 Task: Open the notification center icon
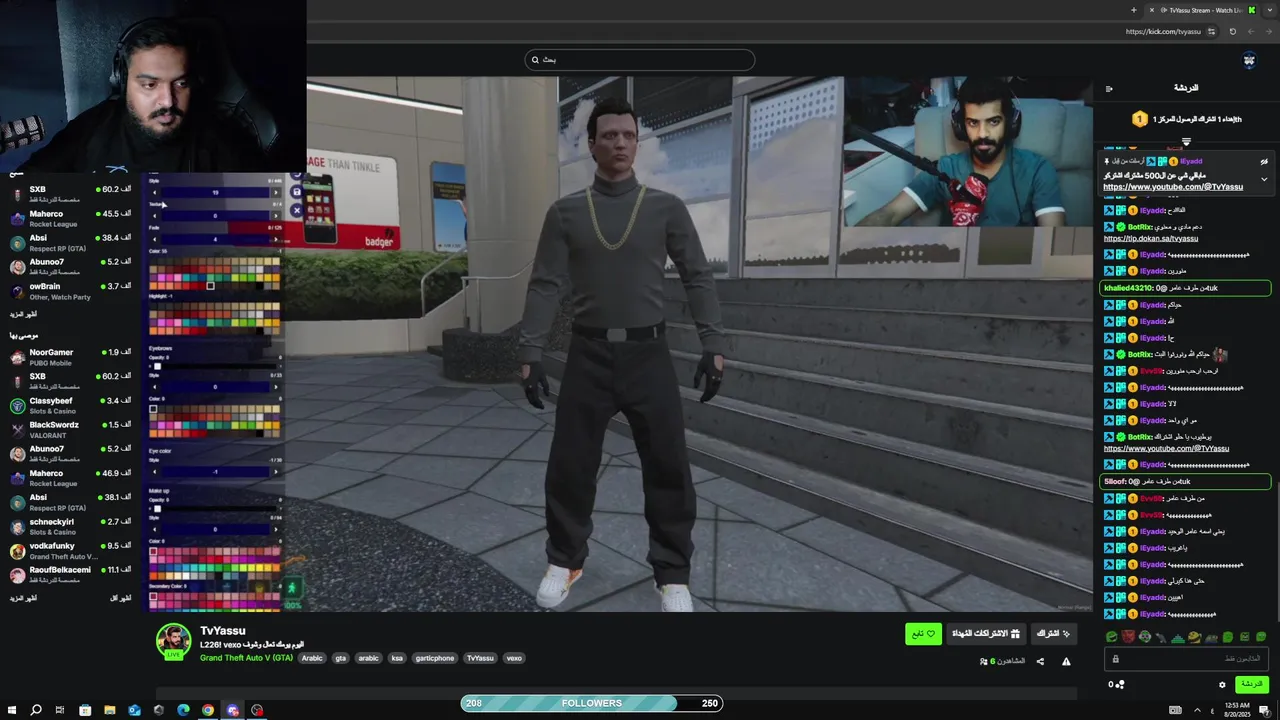(1264, 710)
